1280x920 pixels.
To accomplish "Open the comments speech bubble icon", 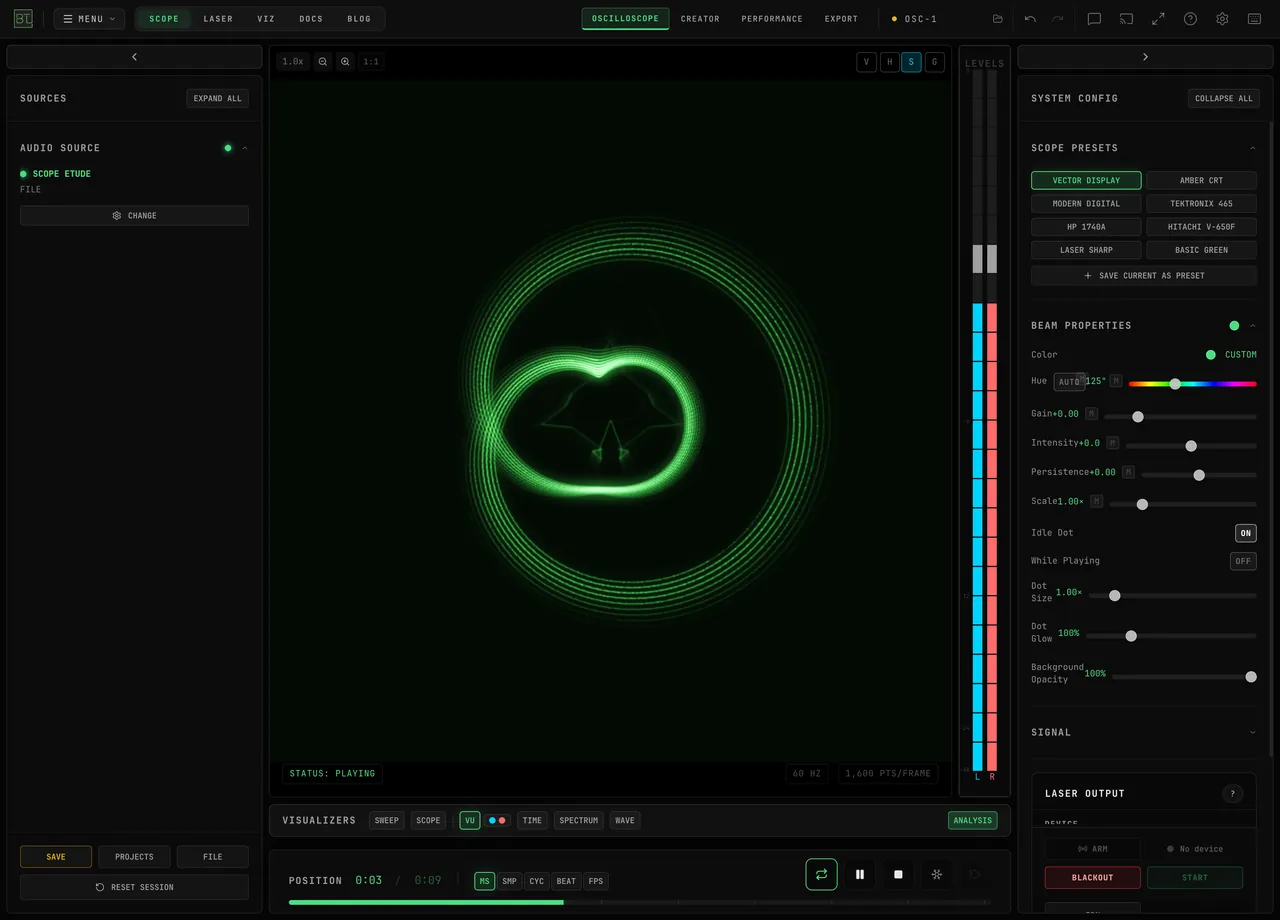I will 1094,19.
